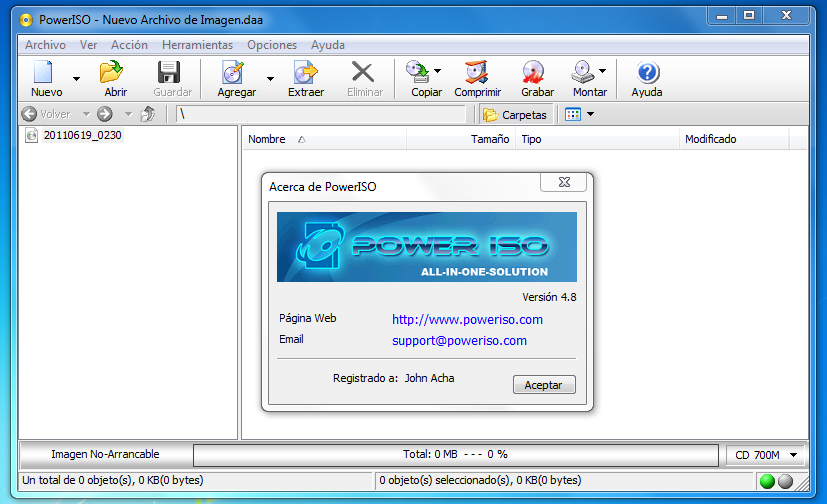Toggle the Carpetas folder pane button
Image resolution: width=827 pixels, height=504 pixels.
coord(516,114)
